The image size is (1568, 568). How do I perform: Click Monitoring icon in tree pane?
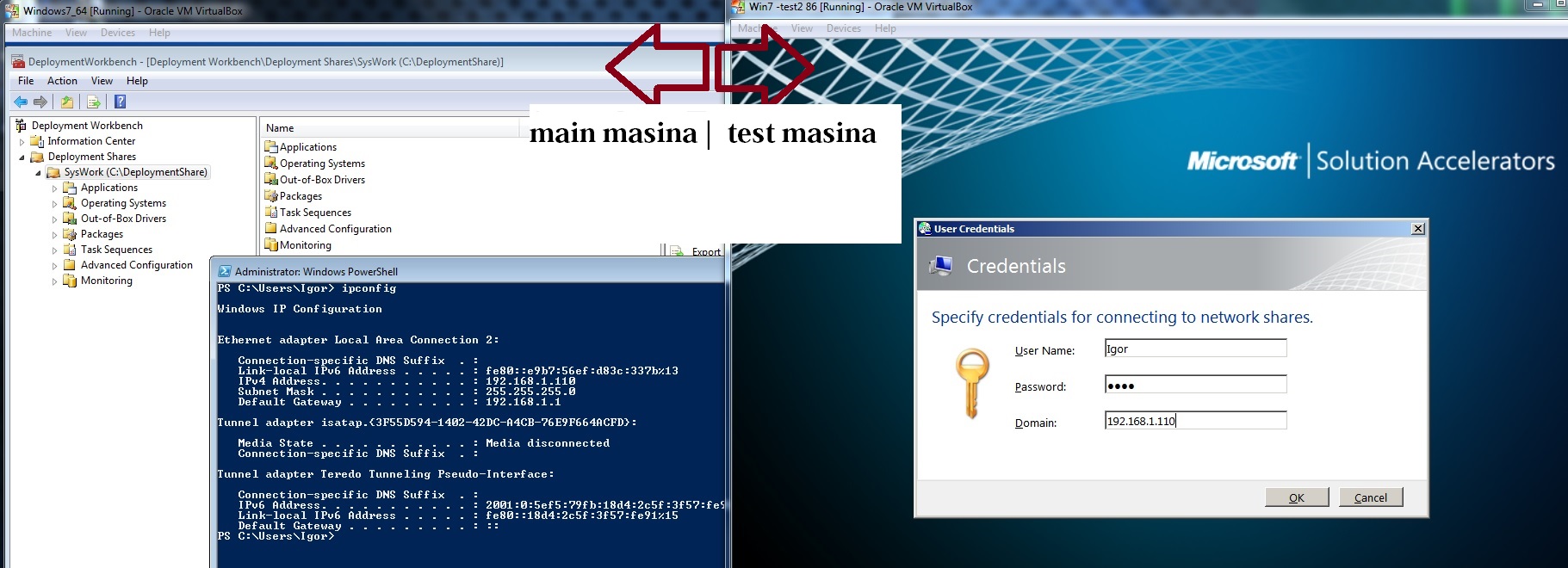(70, 281)
